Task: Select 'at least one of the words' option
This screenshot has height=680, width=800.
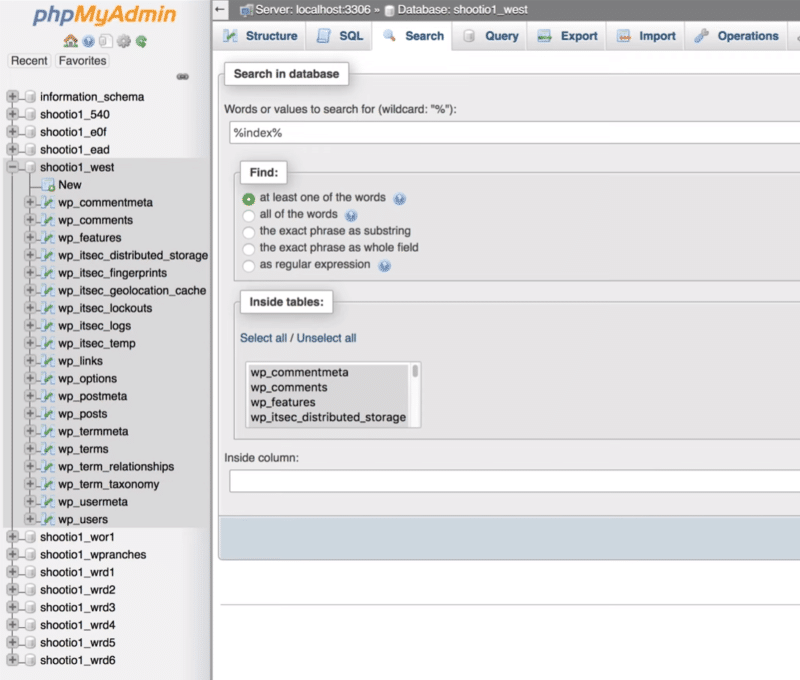Action: click(248, 199)
